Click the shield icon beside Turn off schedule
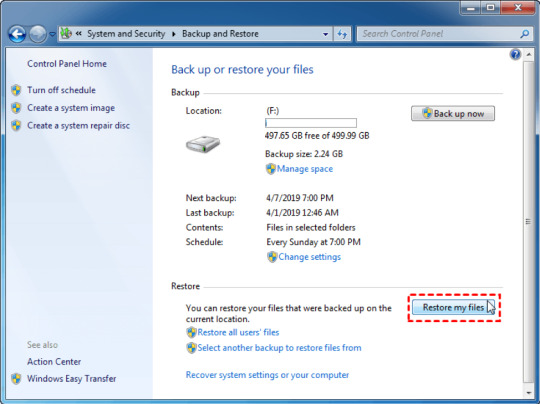This screenshot has width=540, height=404. click(x=16, y=90)
